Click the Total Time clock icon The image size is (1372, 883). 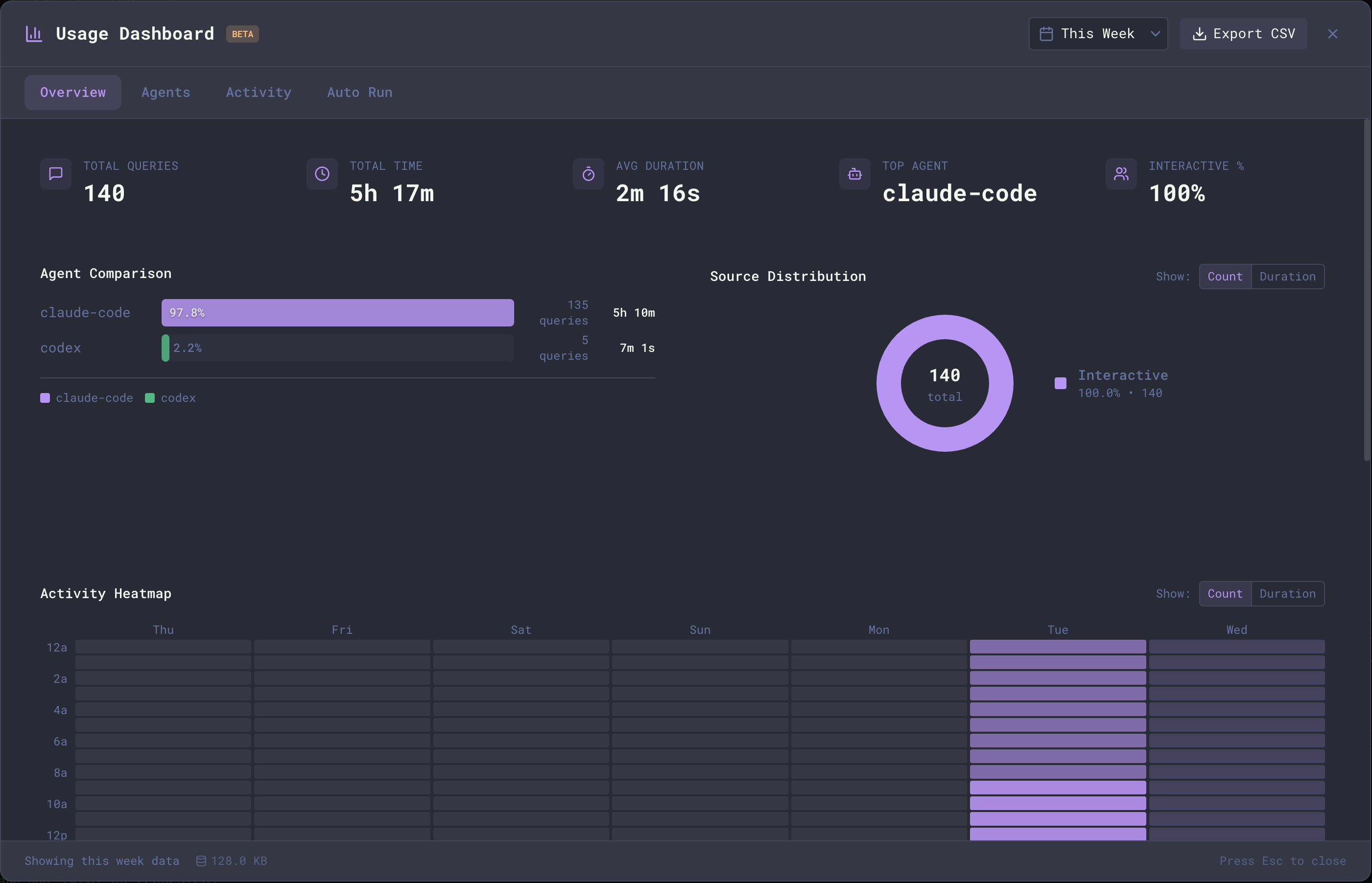click(322, 174)
